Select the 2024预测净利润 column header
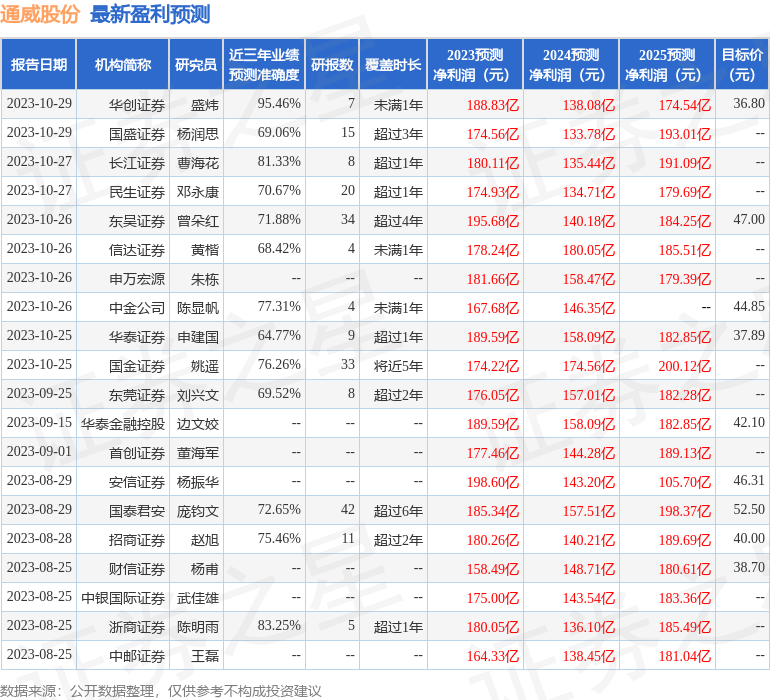 click(571, 65)
